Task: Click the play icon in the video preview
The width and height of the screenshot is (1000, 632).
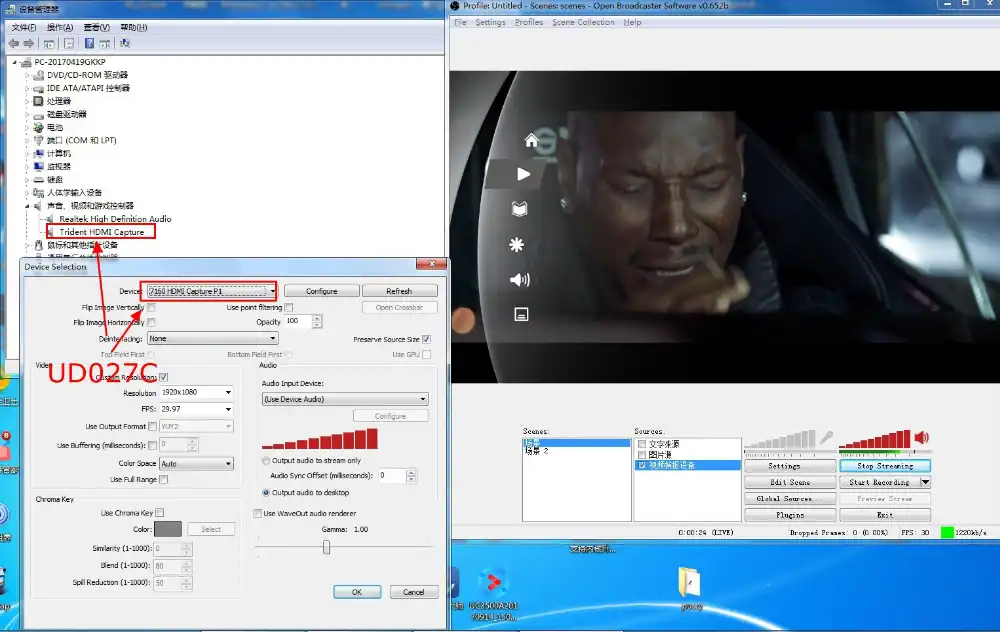Action: pos(524,174)
